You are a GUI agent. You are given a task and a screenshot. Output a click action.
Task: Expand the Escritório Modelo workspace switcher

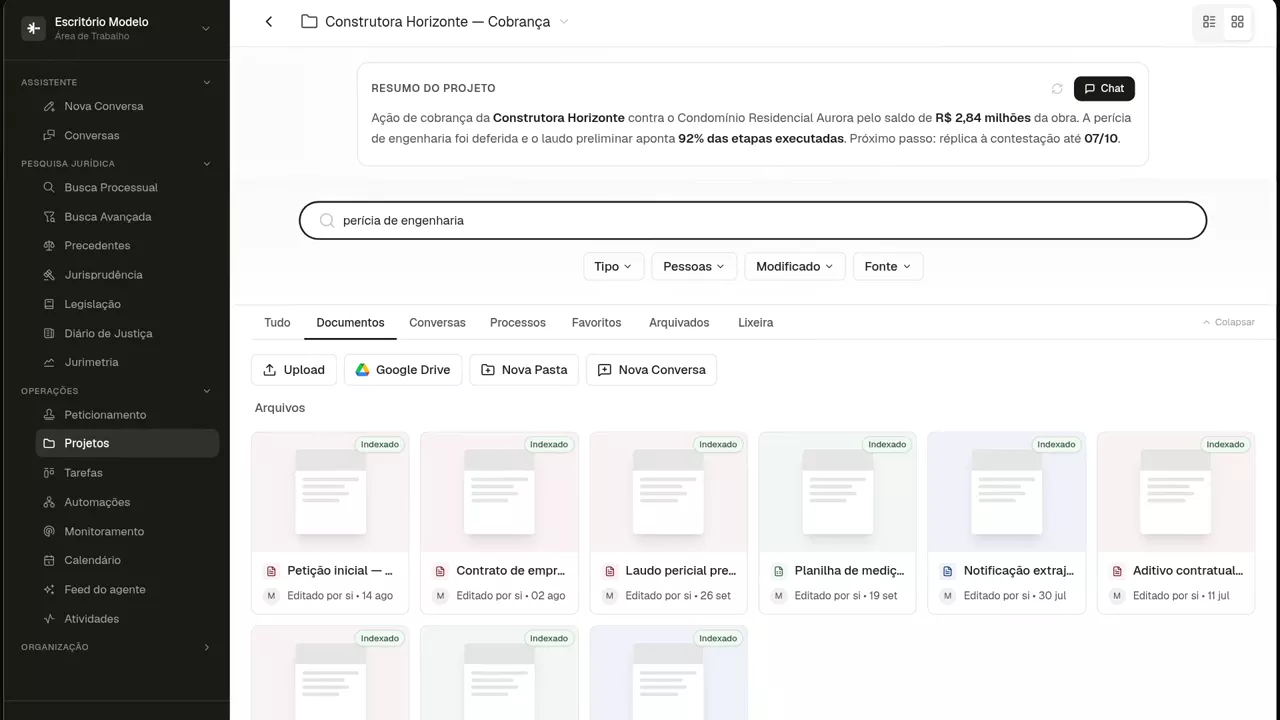coord(206,29)
